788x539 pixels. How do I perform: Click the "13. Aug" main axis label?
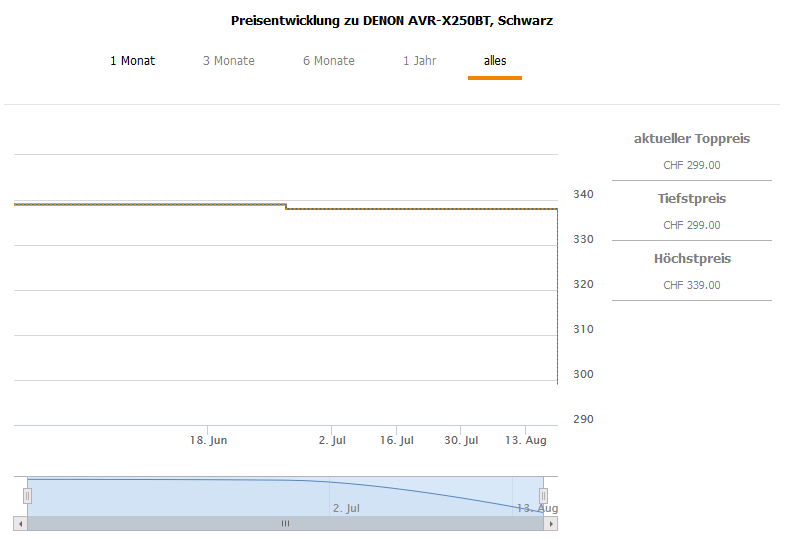(525, 440)
